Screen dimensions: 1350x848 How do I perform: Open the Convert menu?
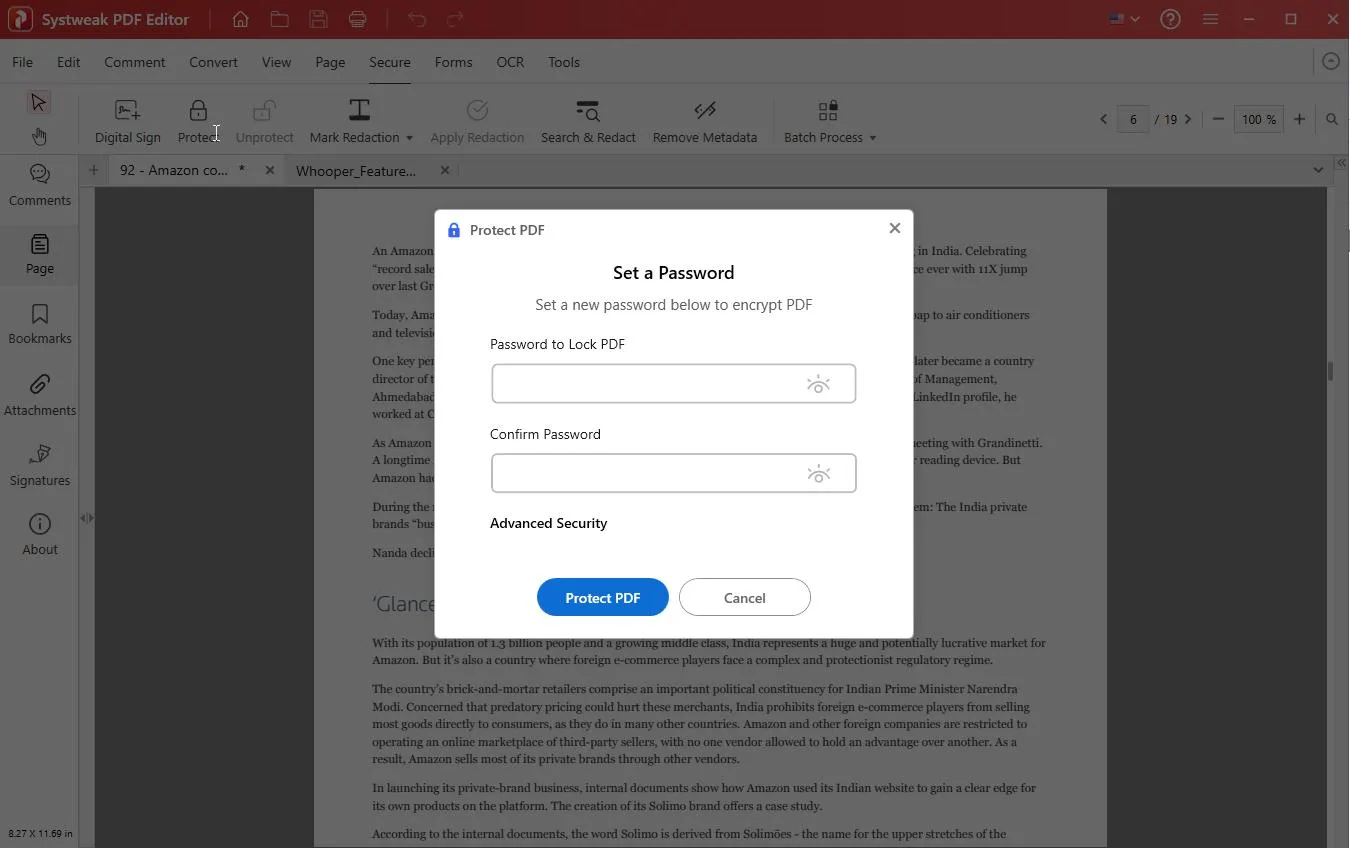coord(213,62)
